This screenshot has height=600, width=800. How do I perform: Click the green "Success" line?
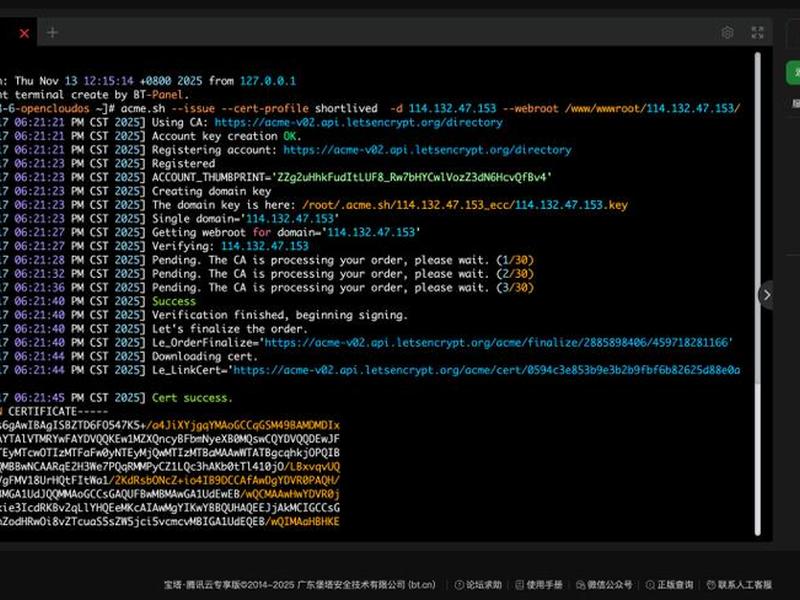click(x=173, y=302)
